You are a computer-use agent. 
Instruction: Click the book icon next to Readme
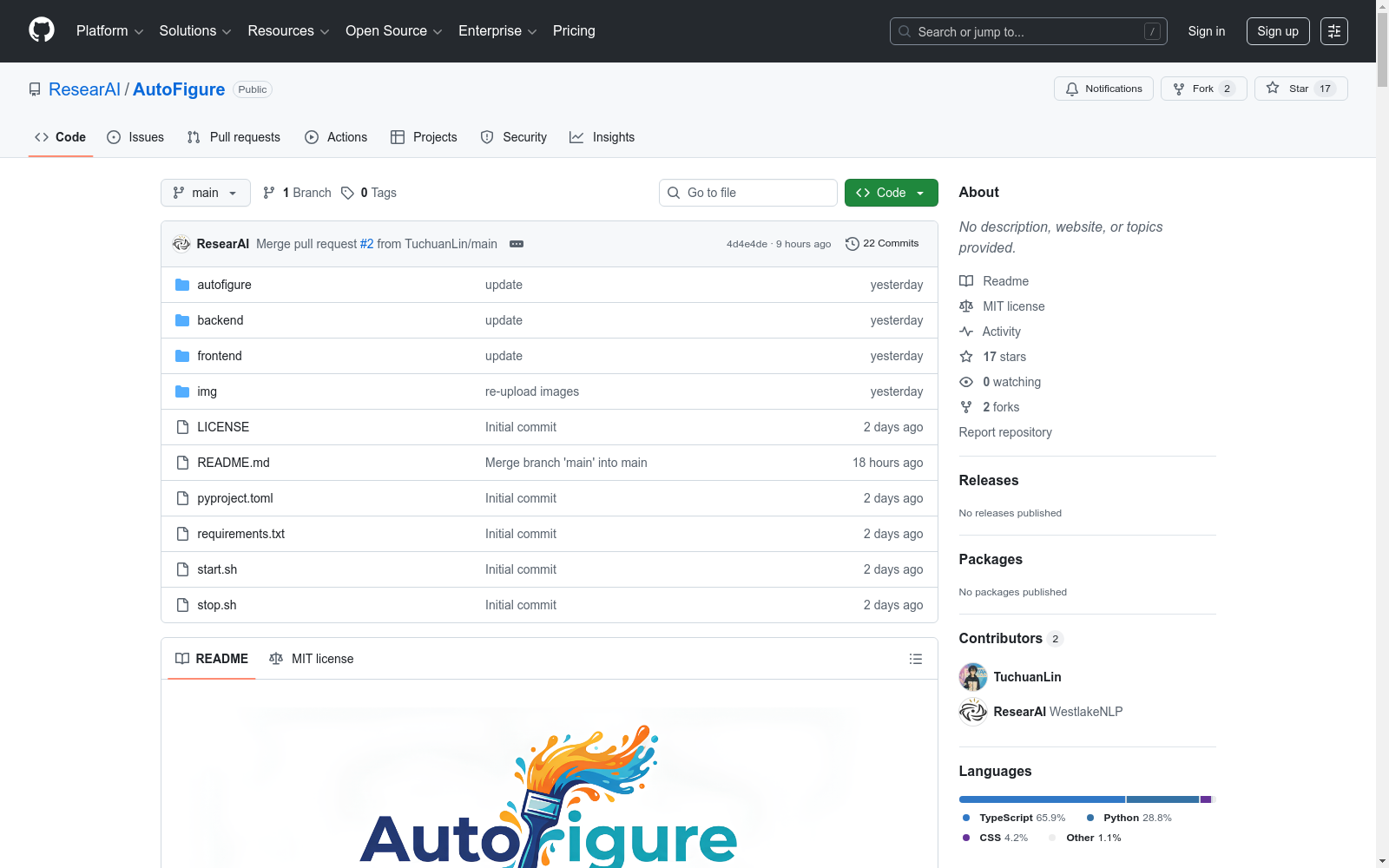click(966, 281)
